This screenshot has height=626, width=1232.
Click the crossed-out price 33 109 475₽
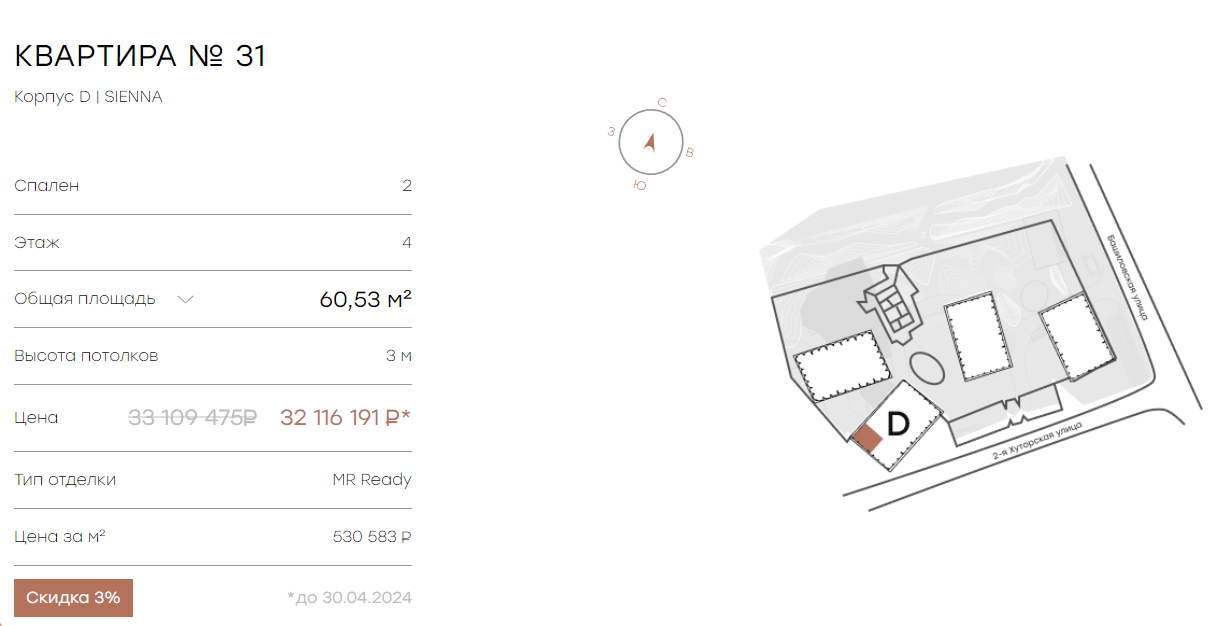point(192,418)
